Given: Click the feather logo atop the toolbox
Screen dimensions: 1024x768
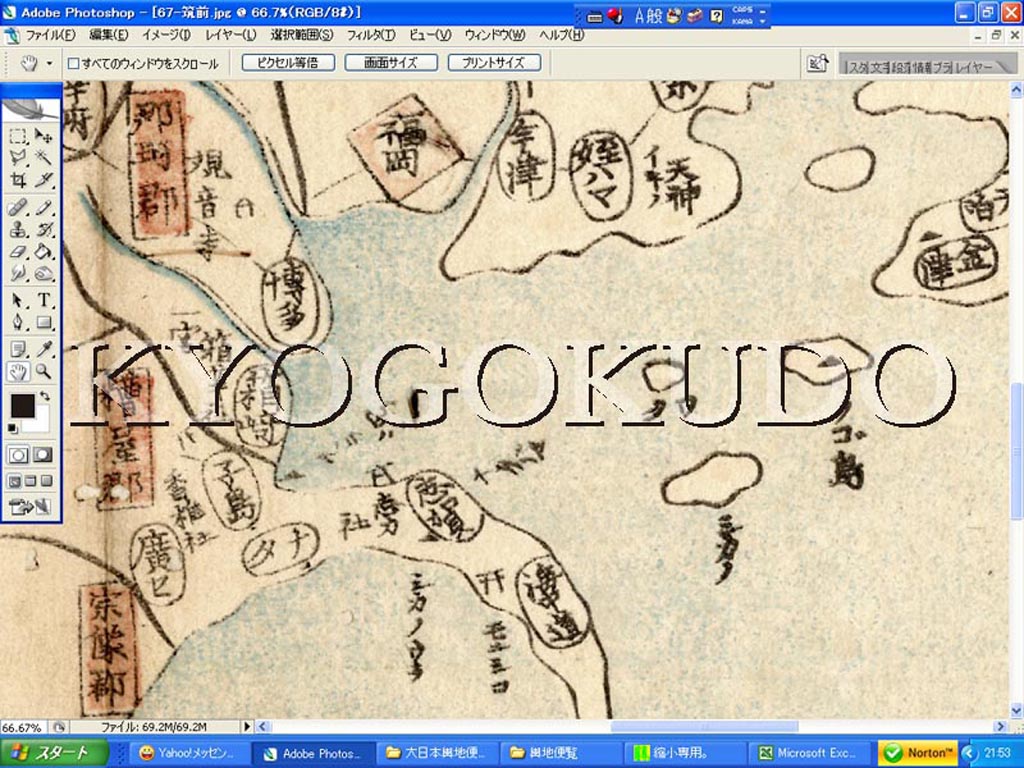Looking at the screenshot, I should (31, 108).
